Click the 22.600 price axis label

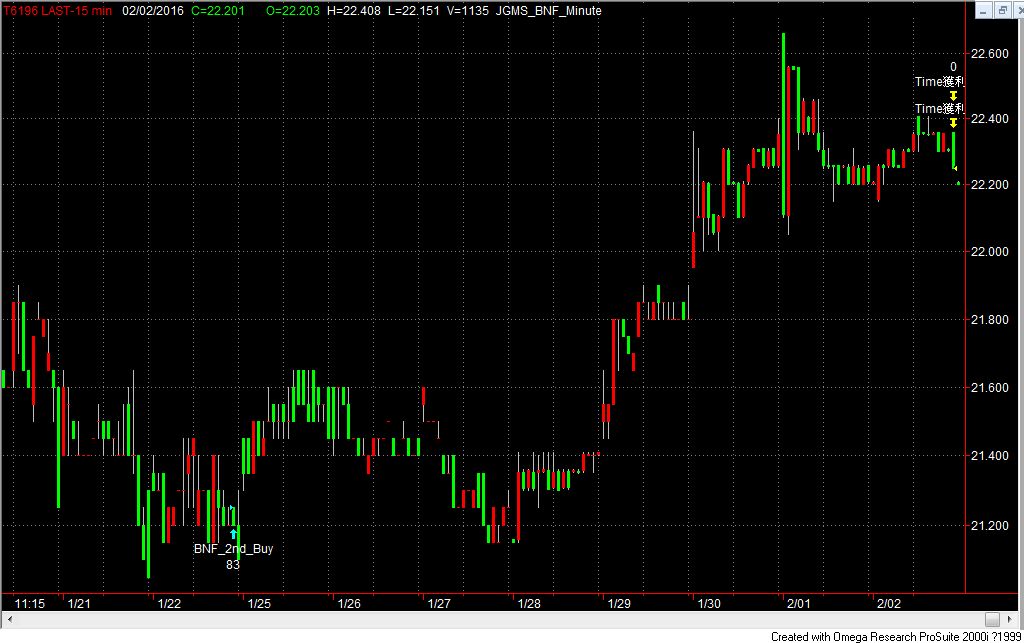(x=989, y=53)
